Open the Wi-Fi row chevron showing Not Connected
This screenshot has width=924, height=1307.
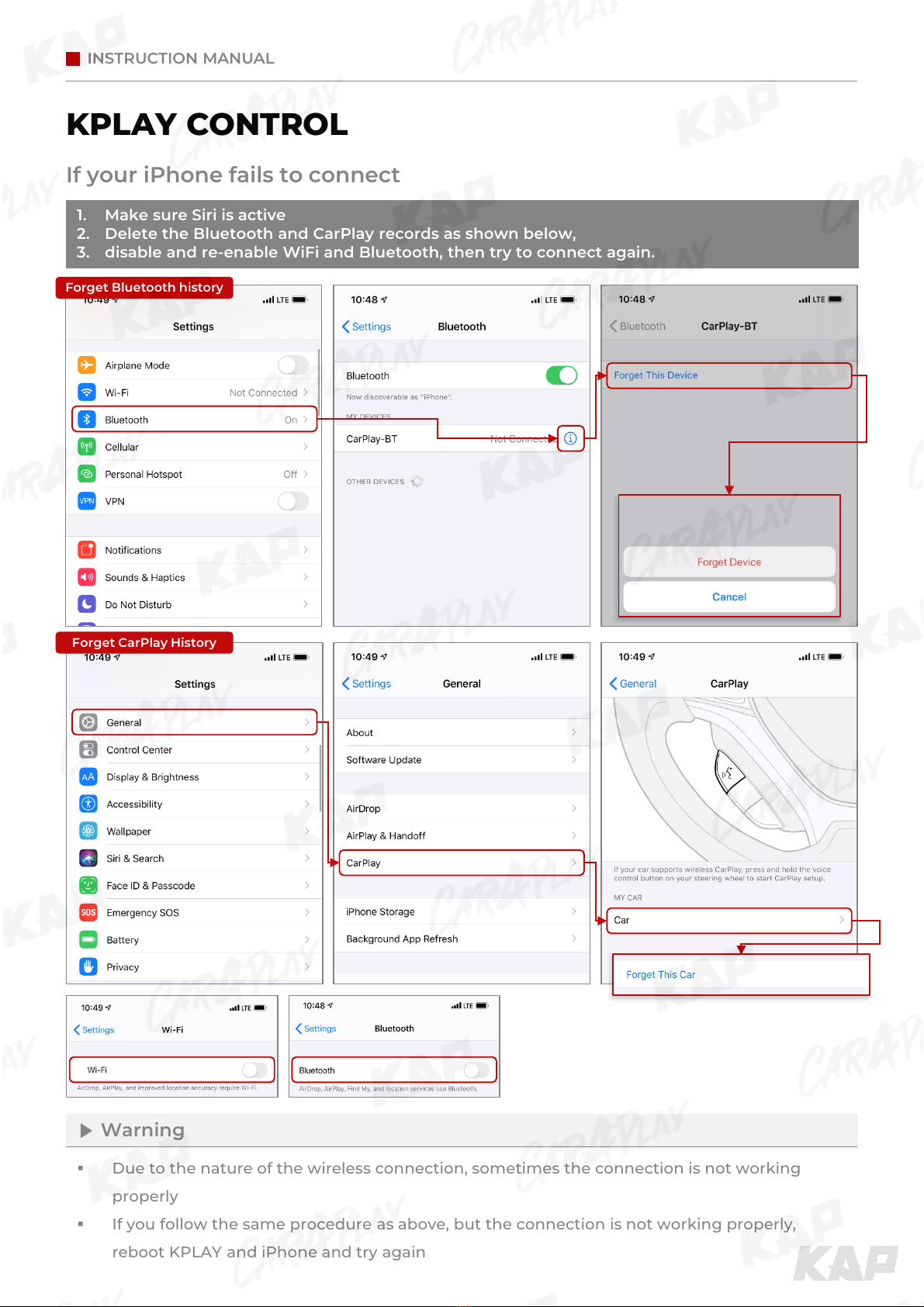(x=306, y=392)
